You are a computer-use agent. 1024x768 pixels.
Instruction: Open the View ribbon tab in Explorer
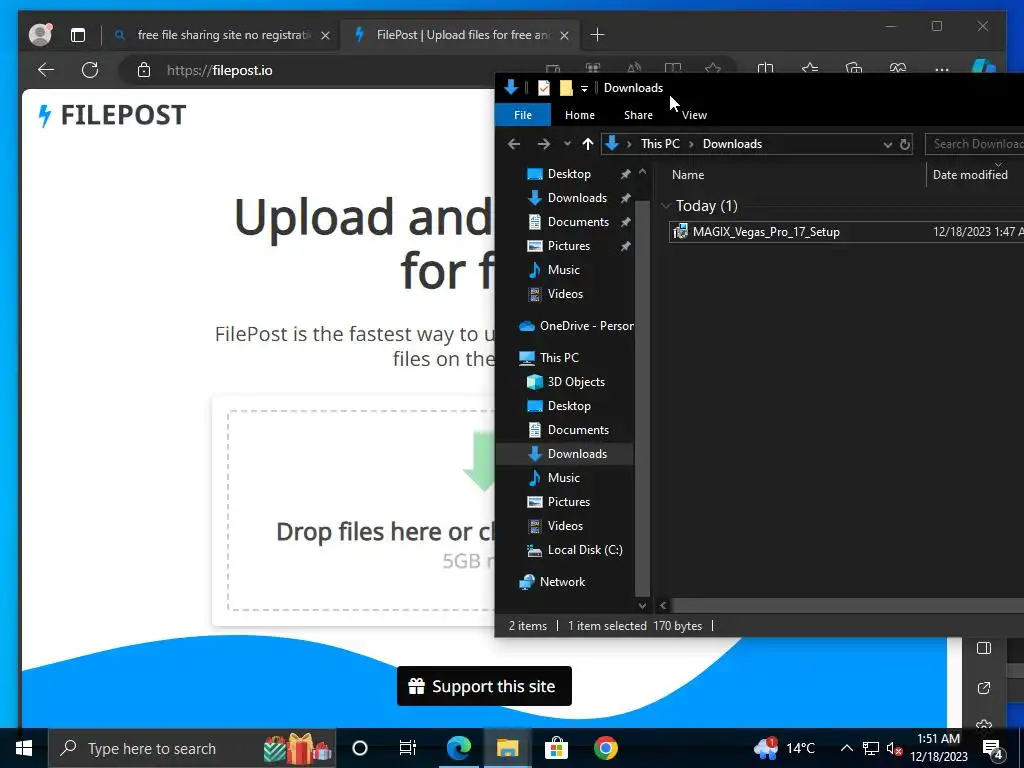coord(694,115)
